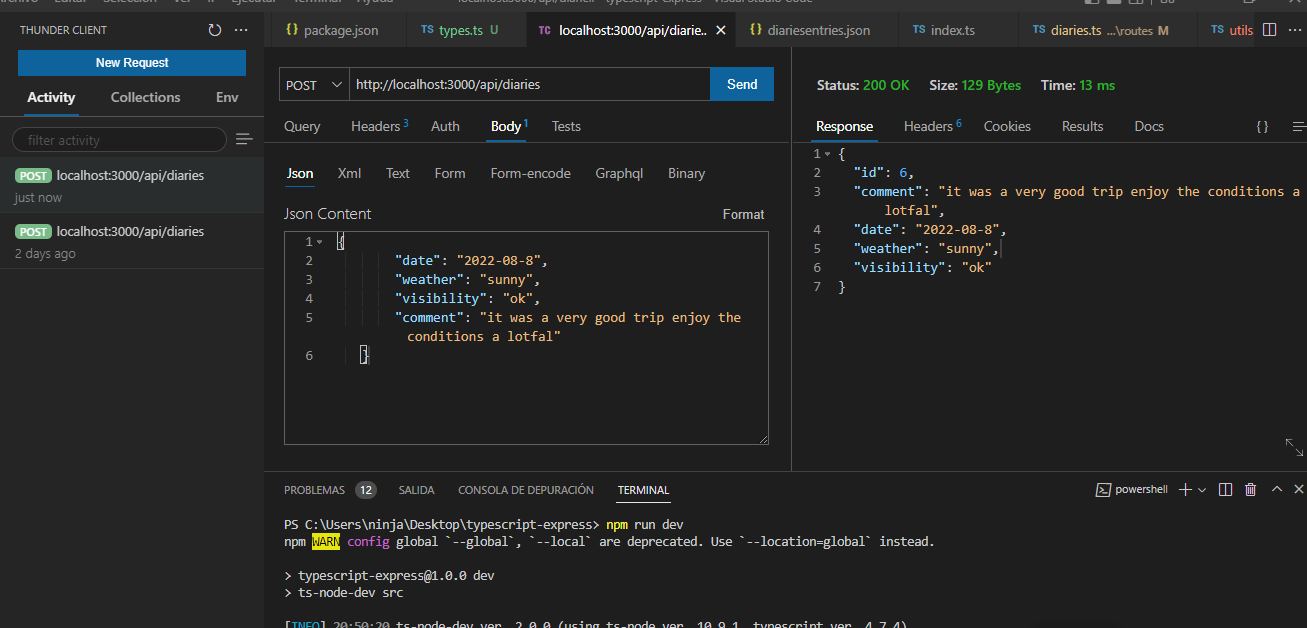Close the localhost:3000/api/diaries request tab
1307x628 pixels.
coord(721,30)
